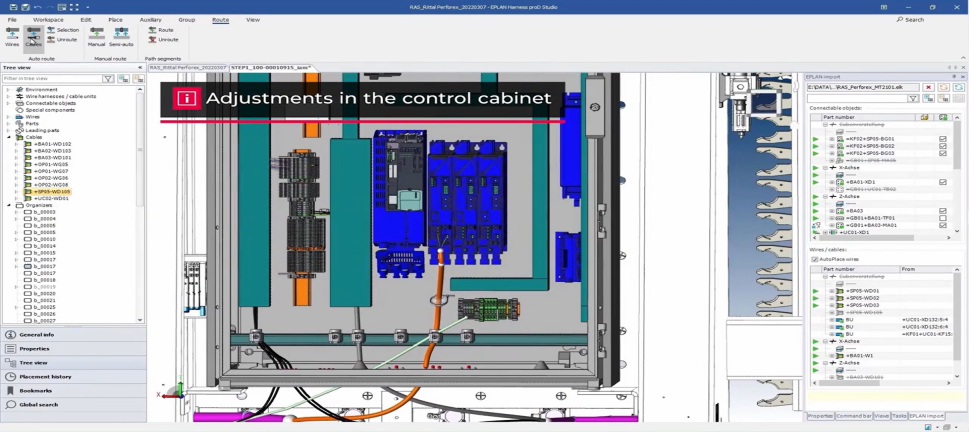Click the red X button in EPLAN import
The height and width of the screenshot is (433, 970).
(928, 87)
